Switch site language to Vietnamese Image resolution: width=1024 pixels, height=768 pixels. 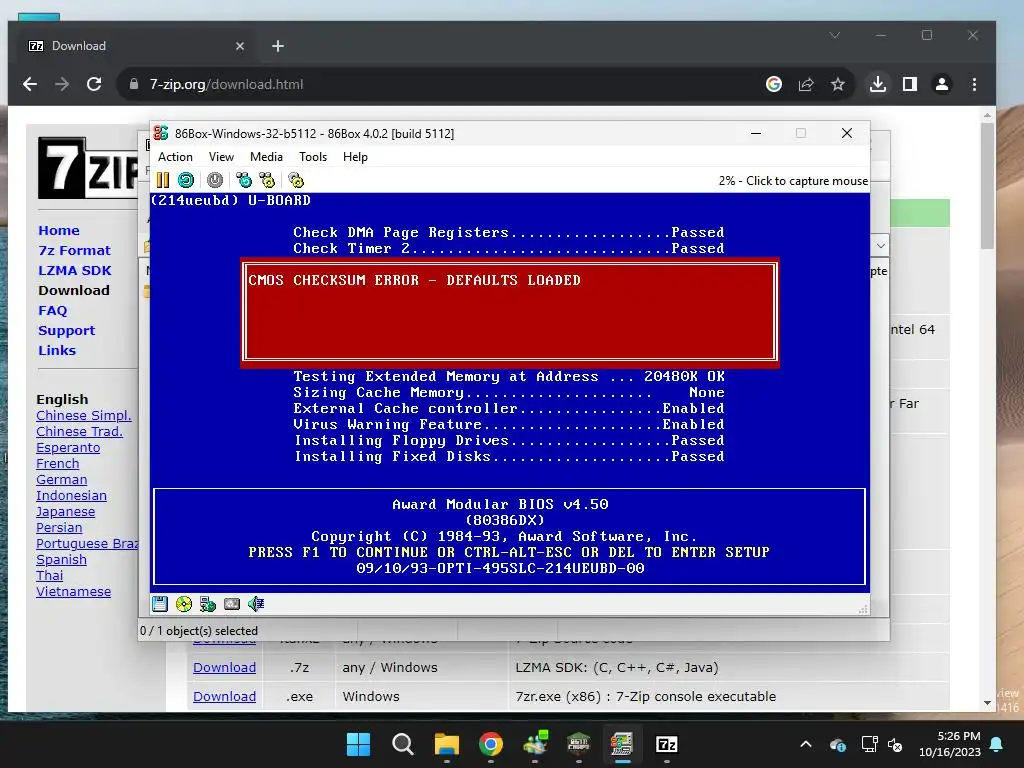(73, 592)
